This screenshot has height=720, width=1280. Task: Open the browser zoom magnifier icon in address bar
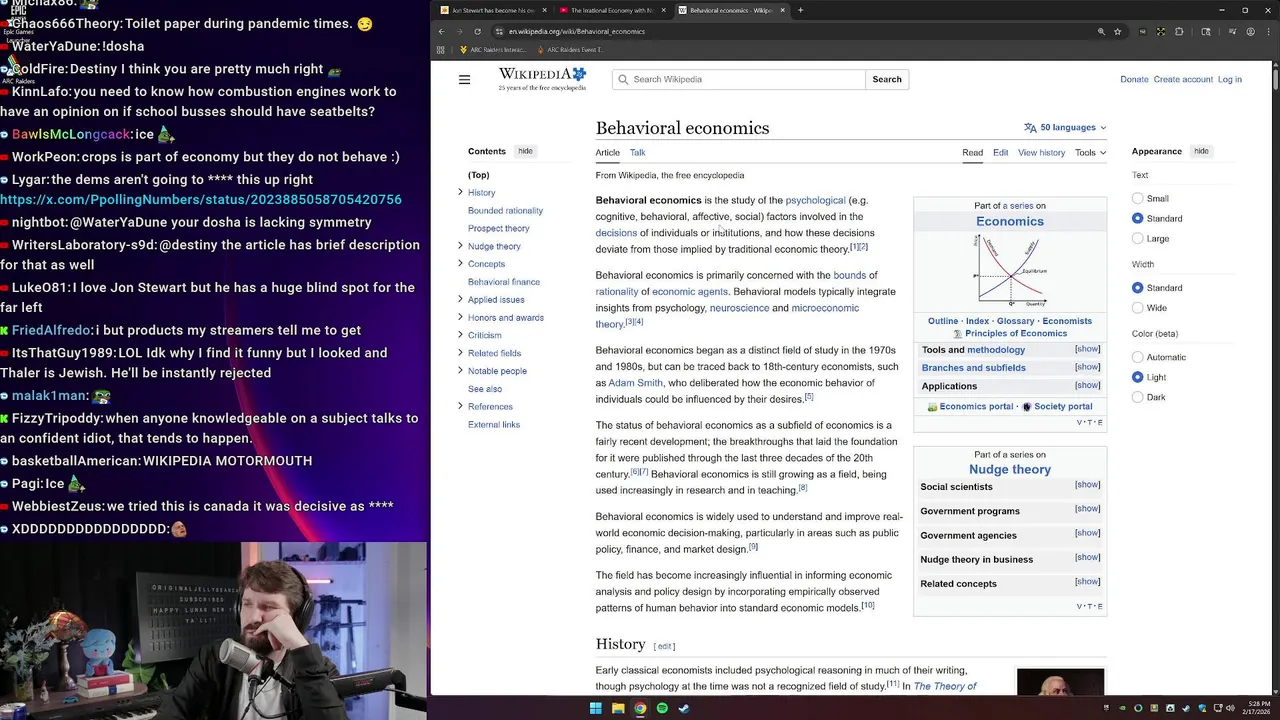pyautogui.click(x=1101, y=32)
